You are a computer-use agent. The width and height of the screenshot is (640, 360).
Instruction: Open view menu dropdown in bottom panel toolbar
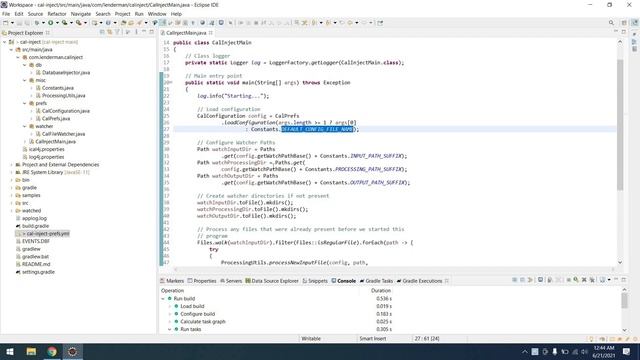(x=609, y=280)
